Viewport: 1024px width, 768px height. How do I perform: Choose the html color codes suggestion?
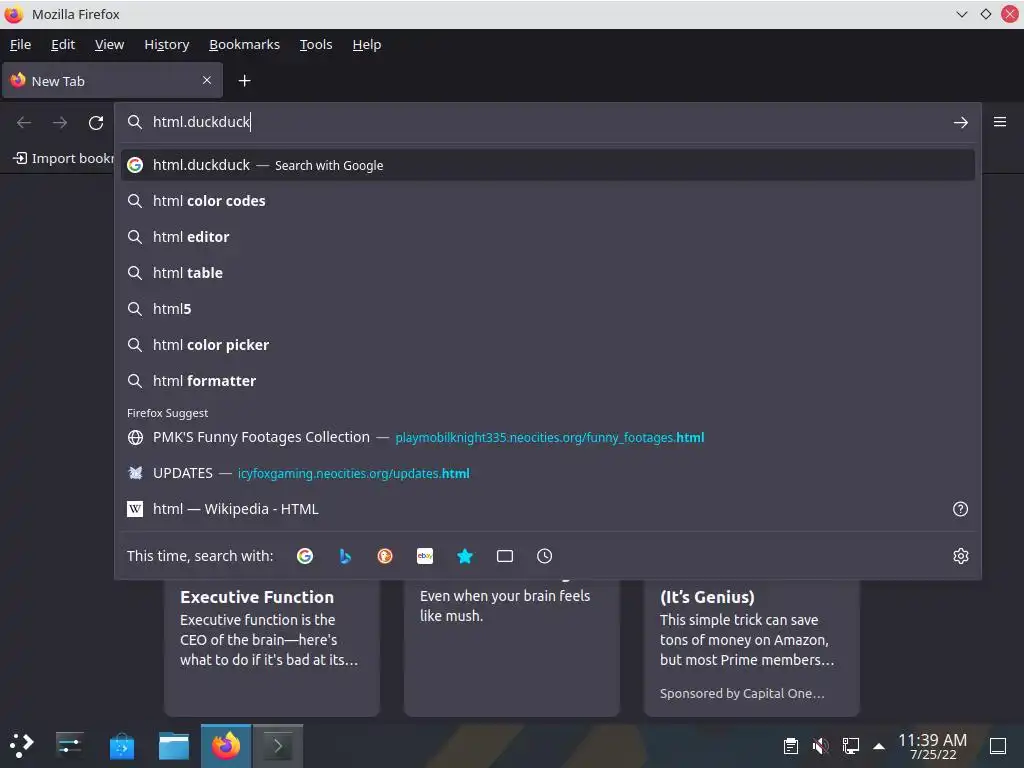pyautogui.click(x=547, y=201)
